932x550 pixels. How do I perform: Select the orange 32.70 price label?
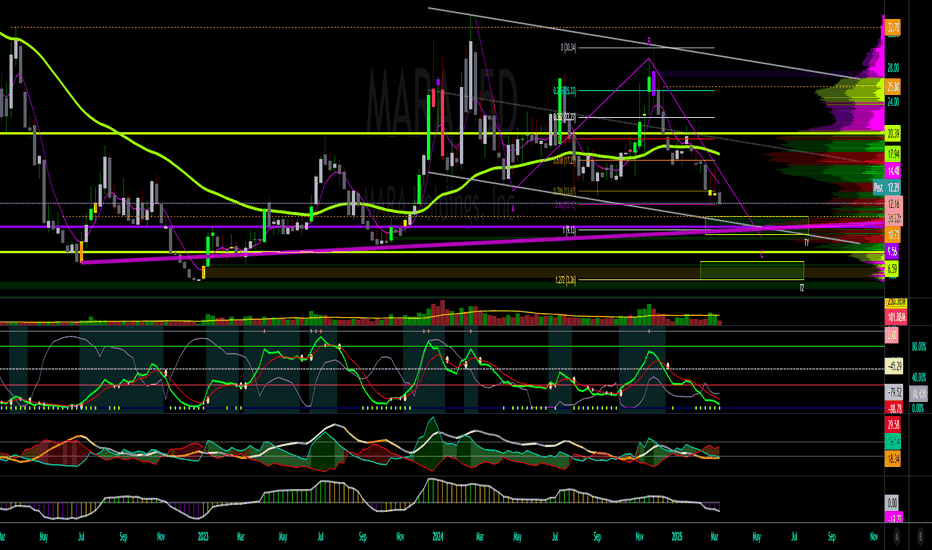tap(893, 27)
